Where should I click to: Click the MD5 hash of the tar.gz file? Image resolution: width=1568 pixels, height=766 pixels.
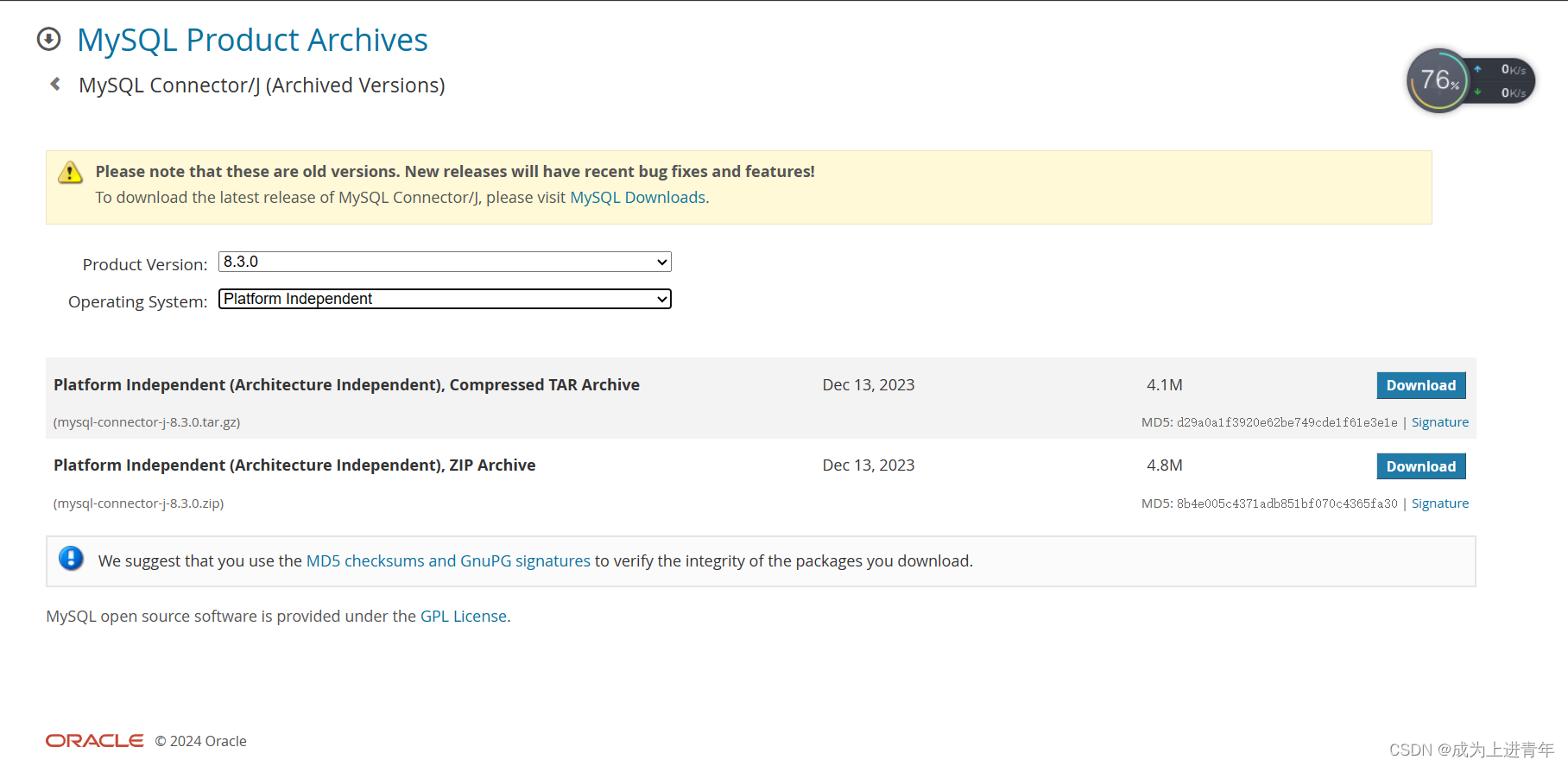pos(1287,422)
